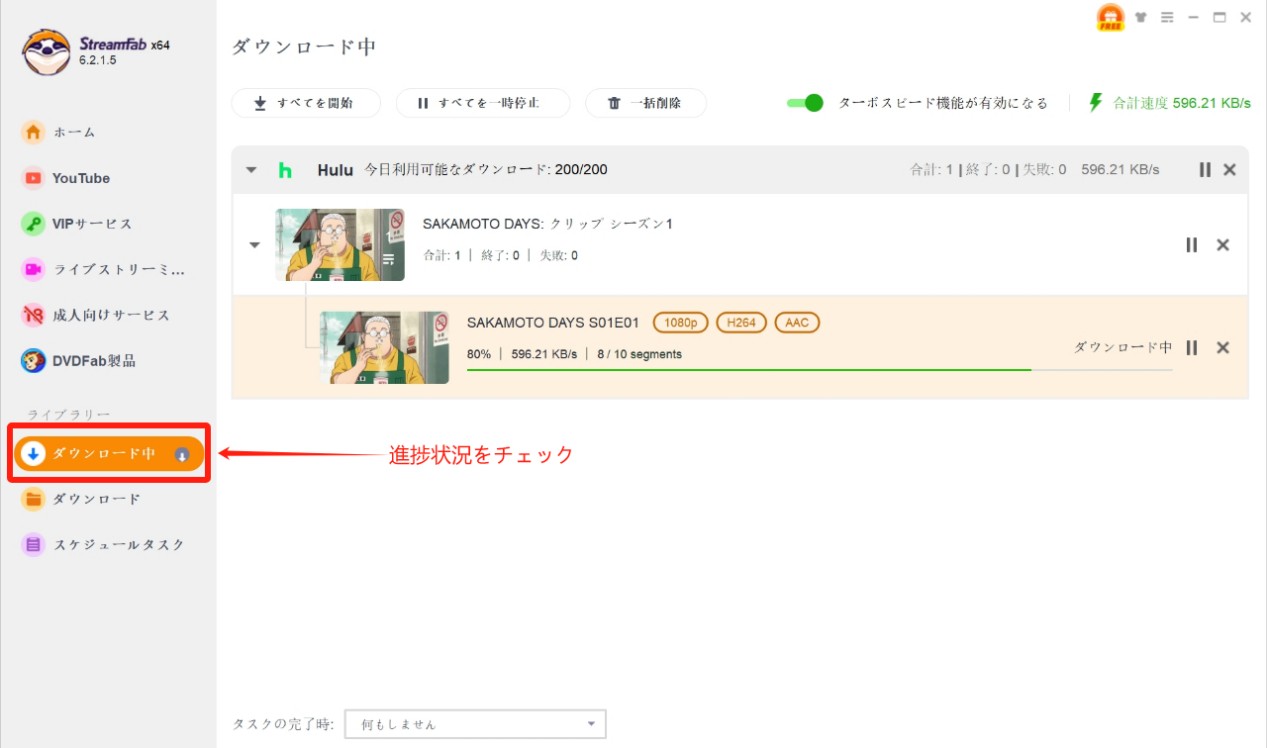Click the FREE badge icon in title bar

(1110, 18)
